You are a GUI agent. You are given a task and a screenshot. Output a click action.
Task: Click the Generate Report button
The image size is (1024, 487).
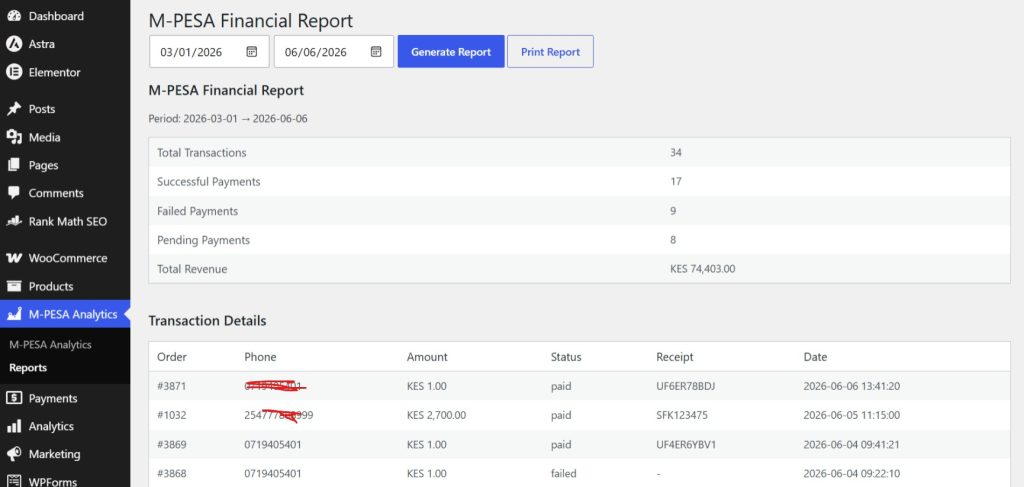tap(451, 52)
